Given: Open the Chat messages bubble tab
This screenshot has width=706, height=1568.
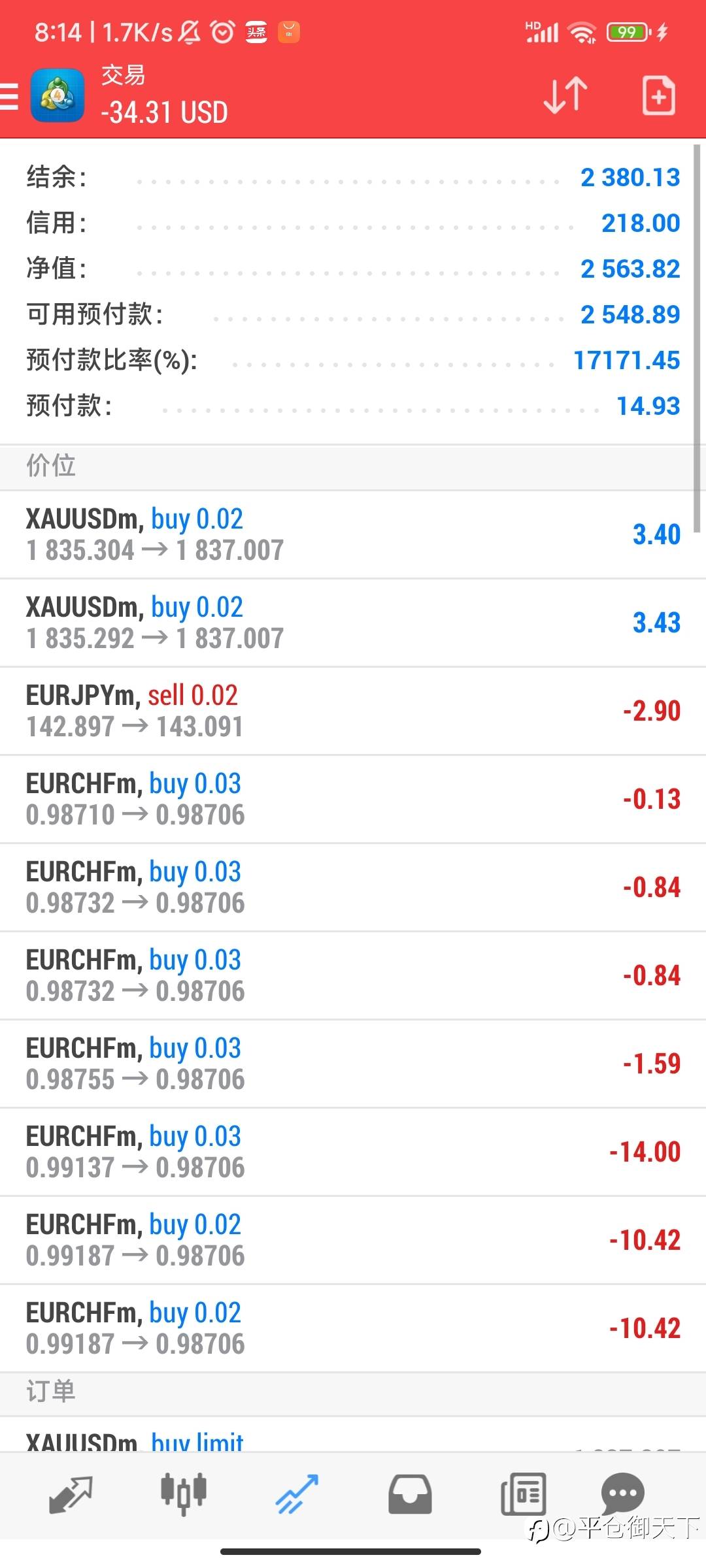Looking at the screenshot, I should coord(622,1494).
